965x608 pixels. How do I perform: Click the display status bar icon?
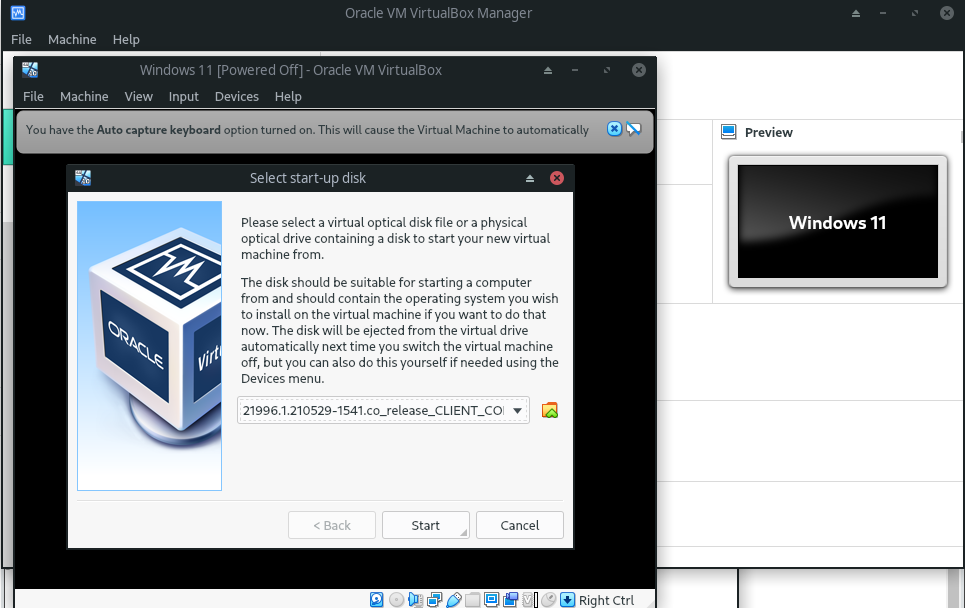coord(490,599)
